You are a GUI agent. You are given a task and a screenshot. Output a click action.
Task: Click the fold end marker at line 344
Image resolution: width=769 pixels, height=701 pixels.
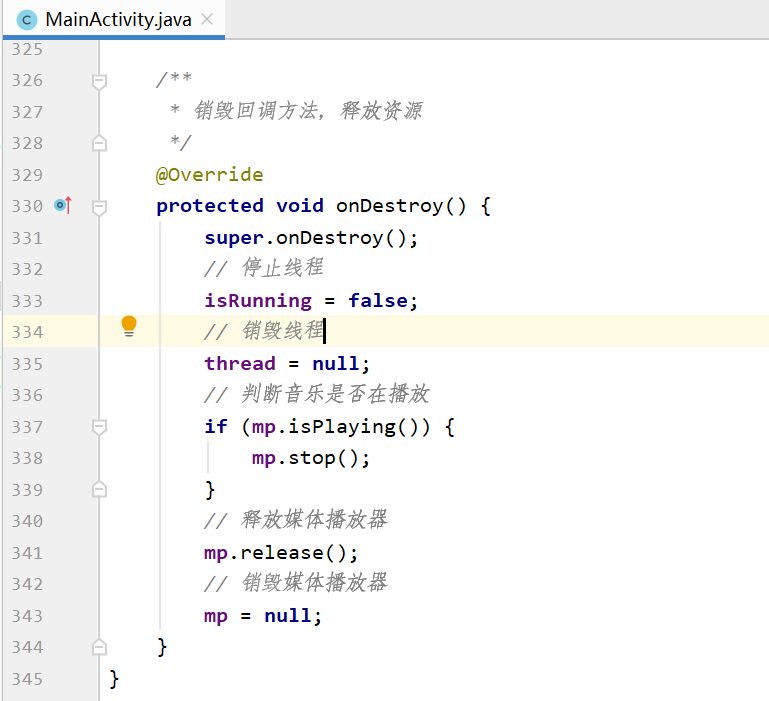pos(99,647)
